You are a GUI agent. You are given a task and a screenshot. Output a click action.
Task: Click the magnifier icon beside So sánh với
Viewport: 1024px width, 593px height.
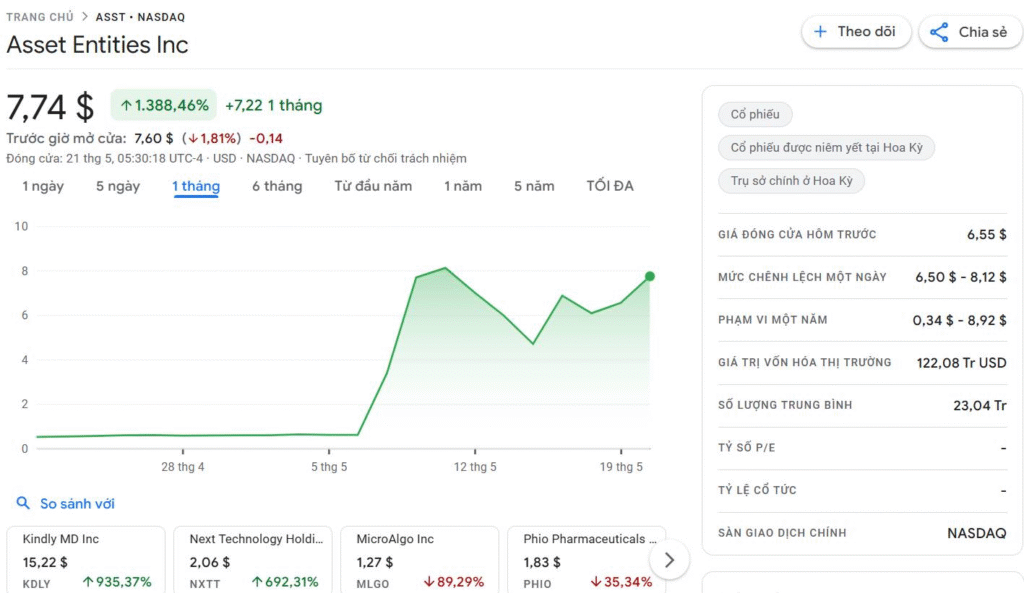(23, 503)
